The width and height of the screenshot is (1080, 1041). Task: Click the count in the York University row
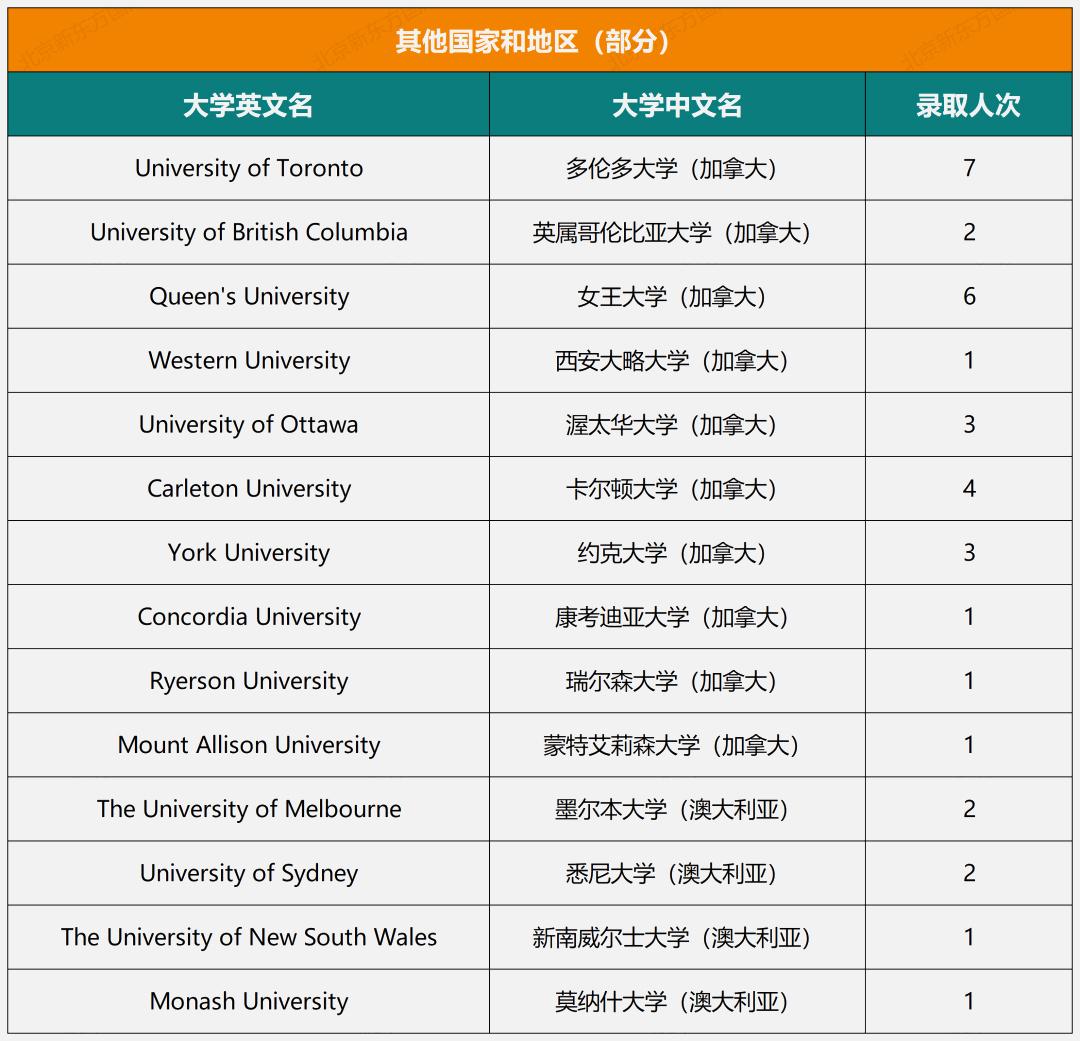coord(969,553)
